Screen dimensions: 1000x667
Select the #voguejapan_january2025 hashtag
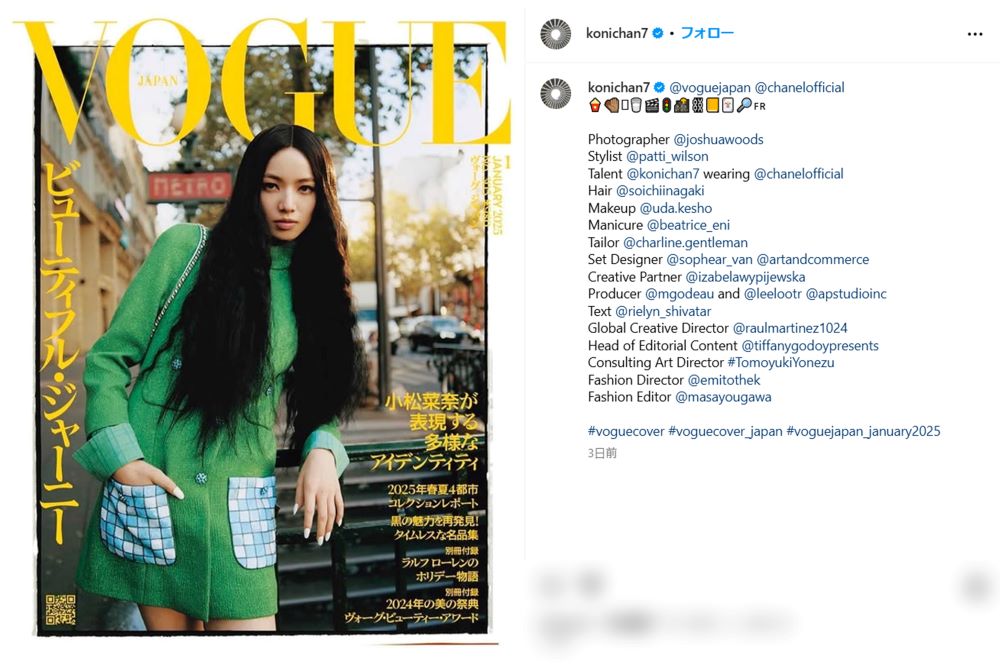(864, 431)
